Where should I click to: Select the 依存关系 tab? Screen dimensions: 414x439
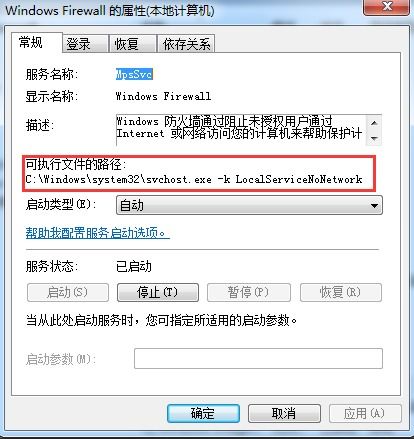click(186, 44)
